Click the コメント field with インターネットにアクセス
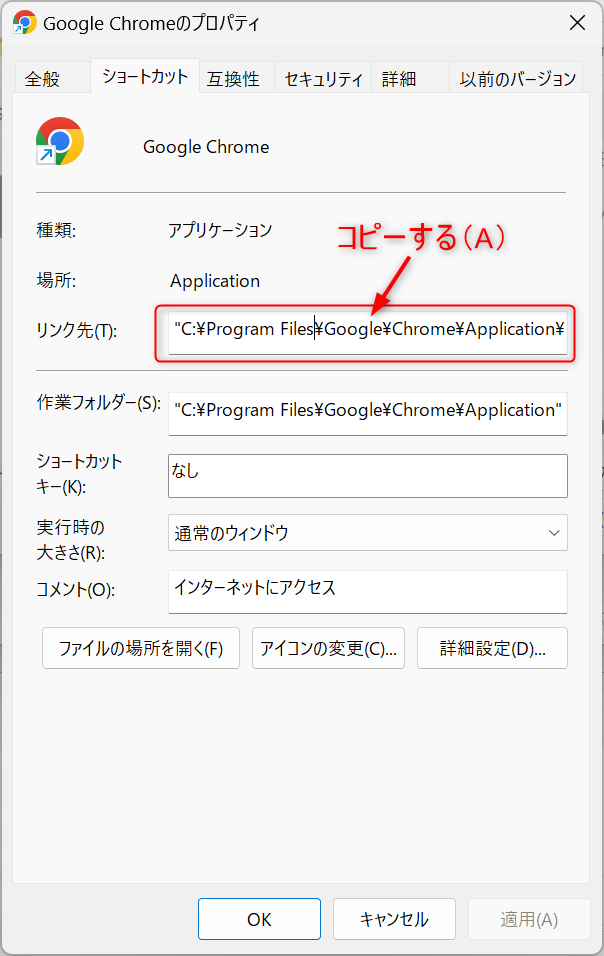604x956 pixels. pyautogui.click(x=368, y=591)
